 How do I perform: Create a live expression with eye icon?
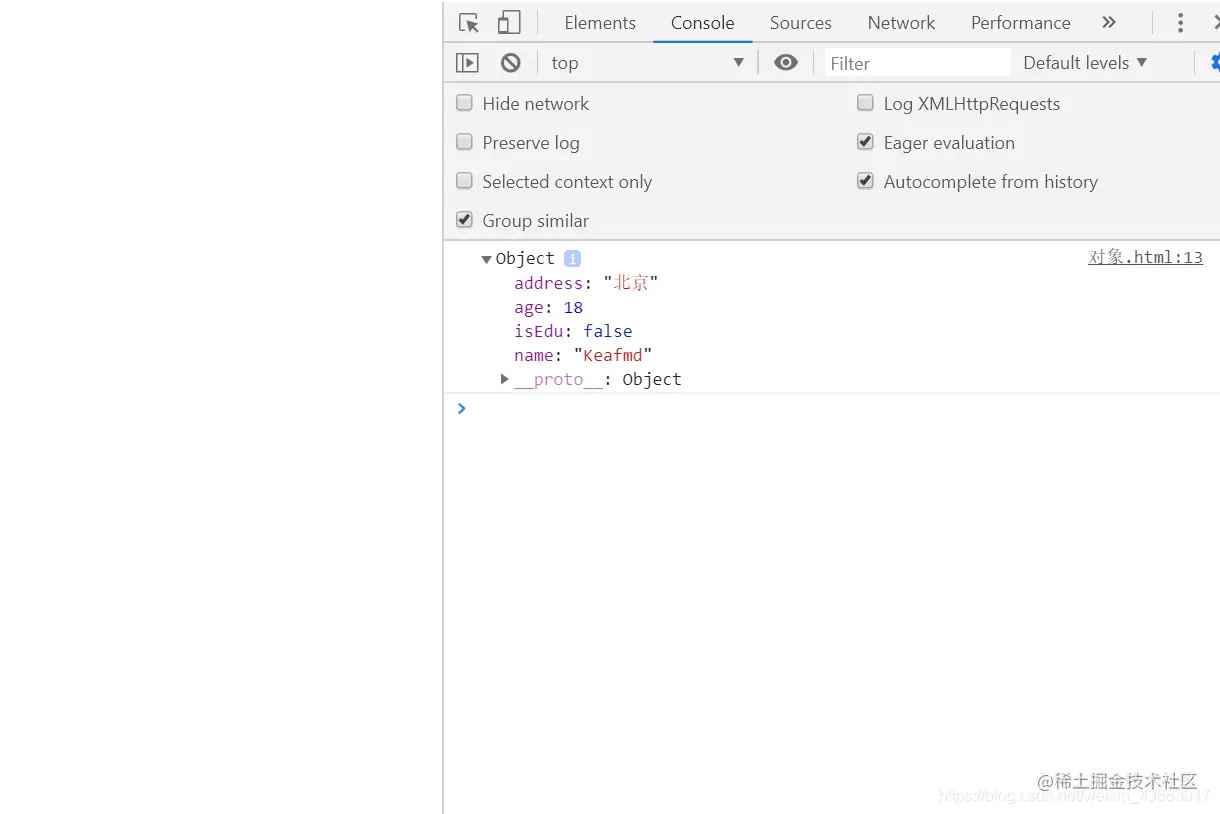786,63
